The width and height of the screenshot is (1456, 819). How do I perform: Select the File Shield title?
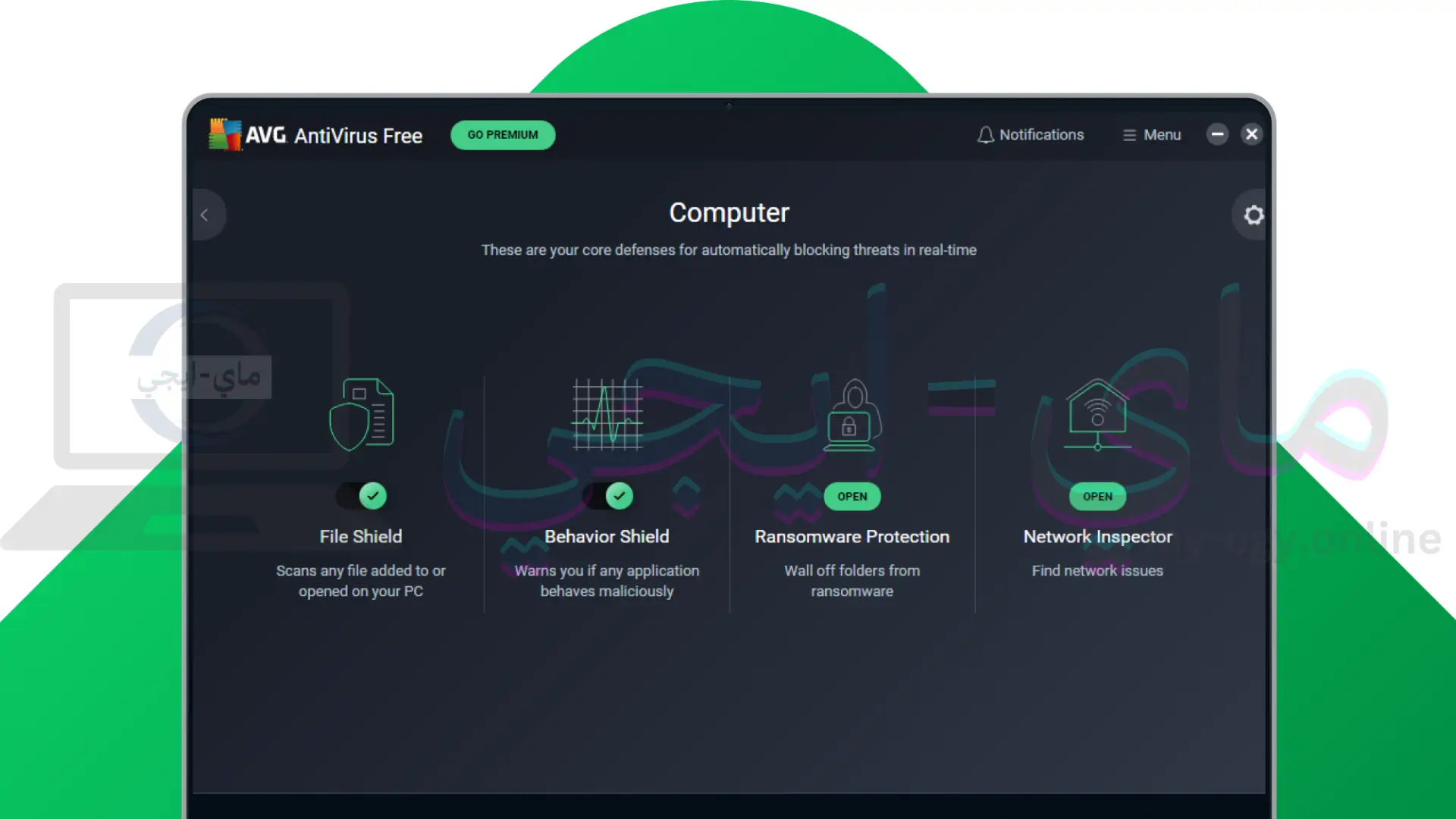[361, 537]
